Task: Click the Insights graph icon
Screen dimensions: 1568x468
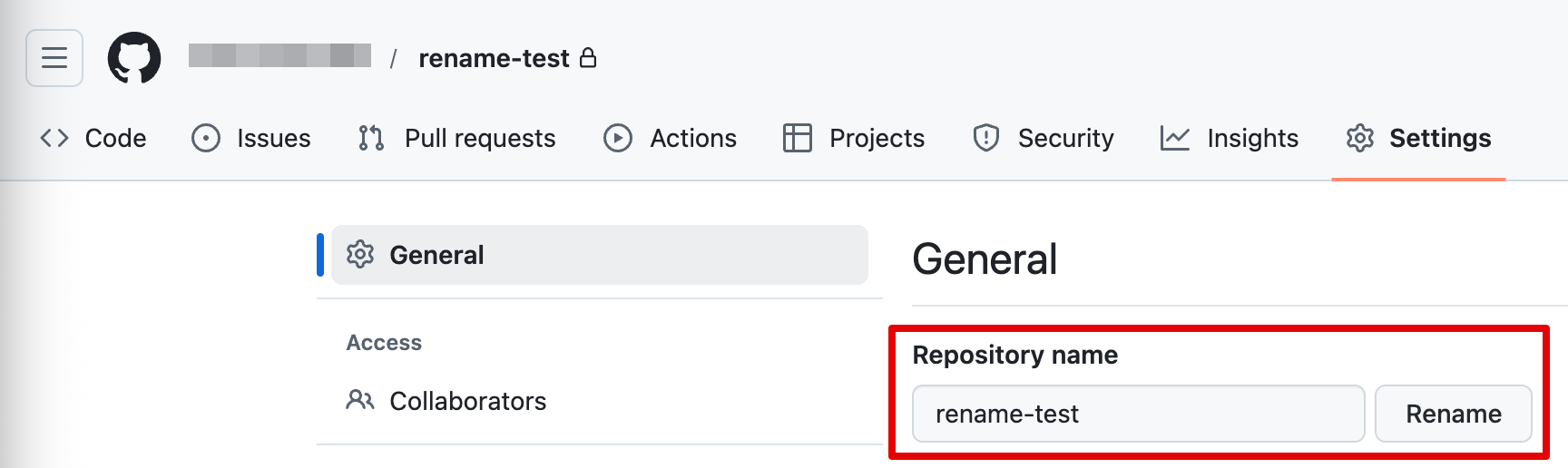Action: (1175, 138)
